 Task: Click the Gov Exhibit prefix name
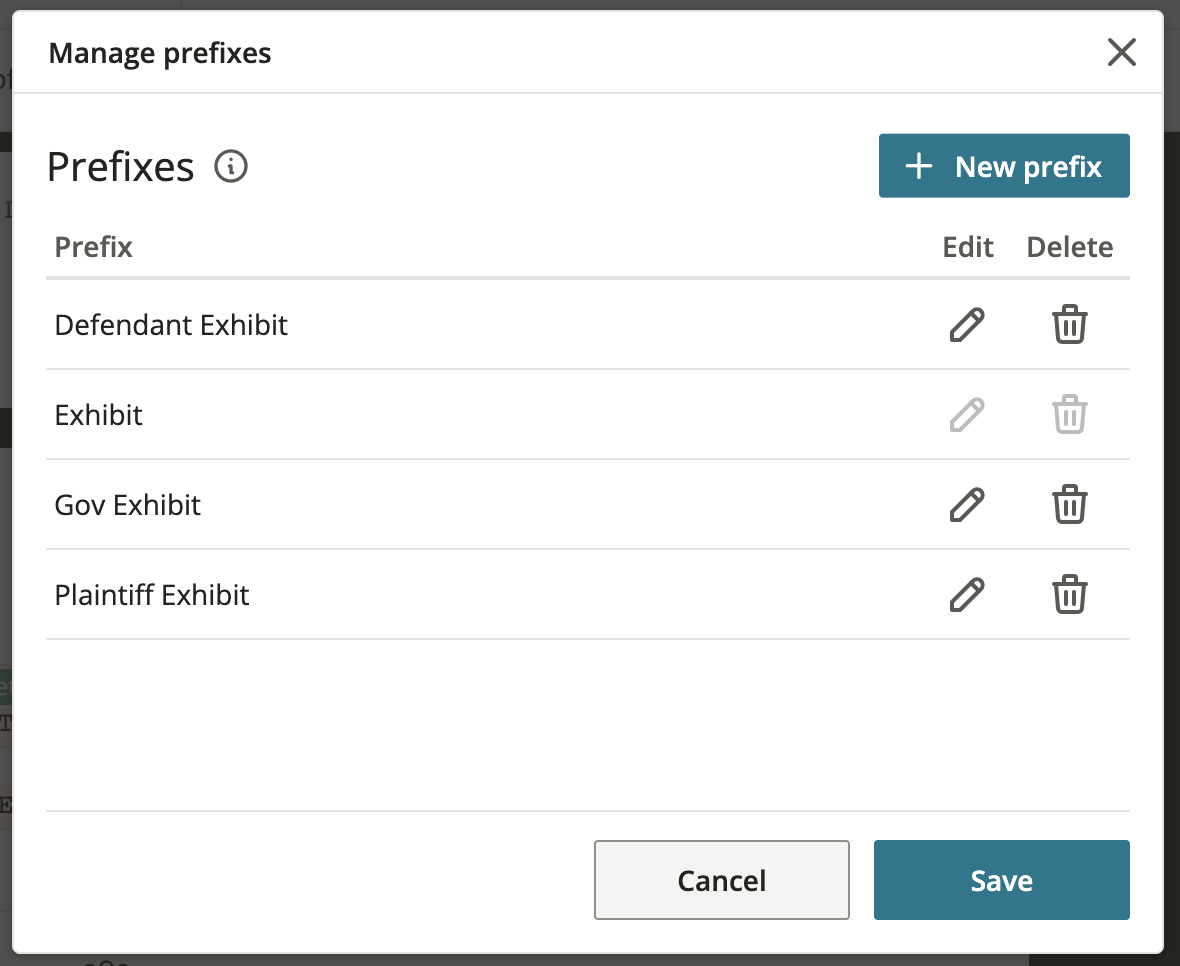point(128,505)
